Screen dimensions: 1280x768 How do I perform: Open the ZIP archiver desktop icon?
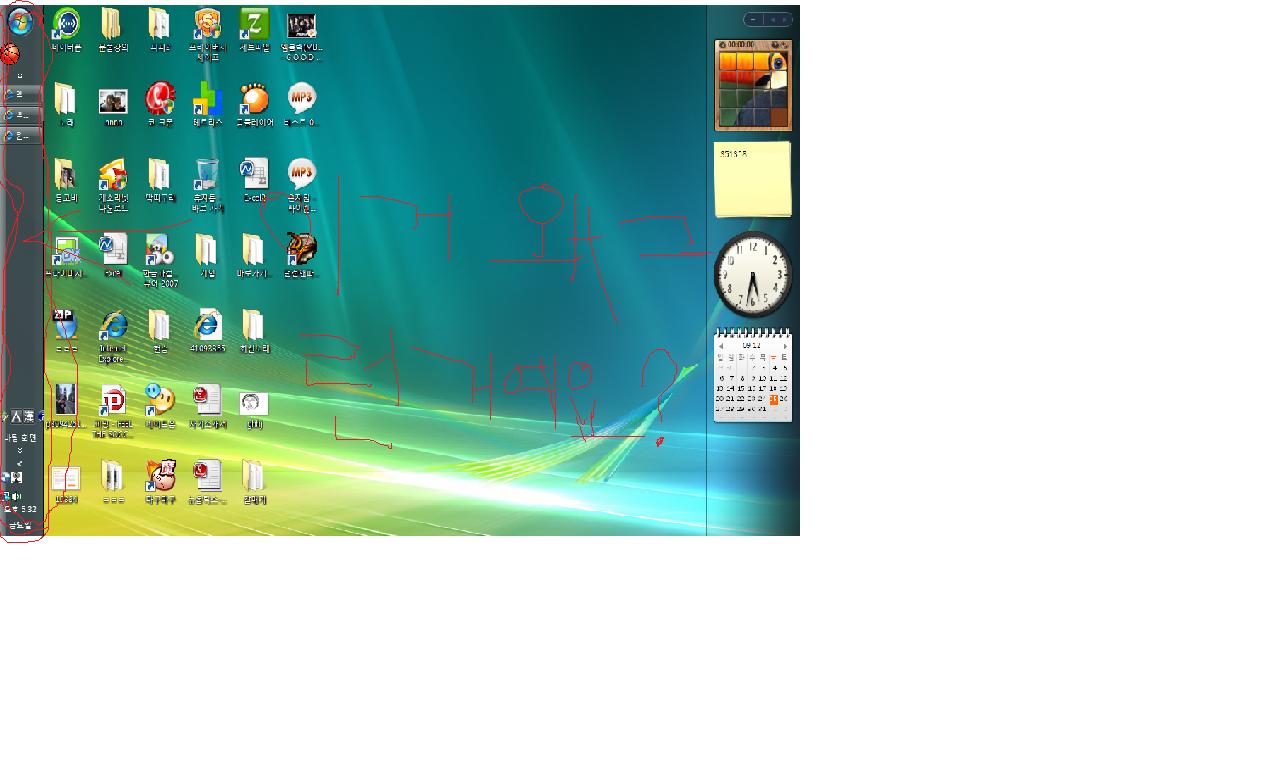65,325
